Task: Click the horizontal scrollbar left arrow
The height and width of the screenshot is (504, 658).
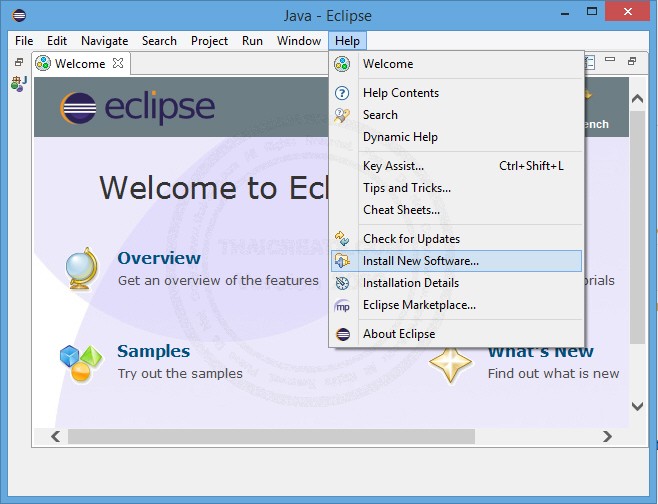Action: [55, 436]
